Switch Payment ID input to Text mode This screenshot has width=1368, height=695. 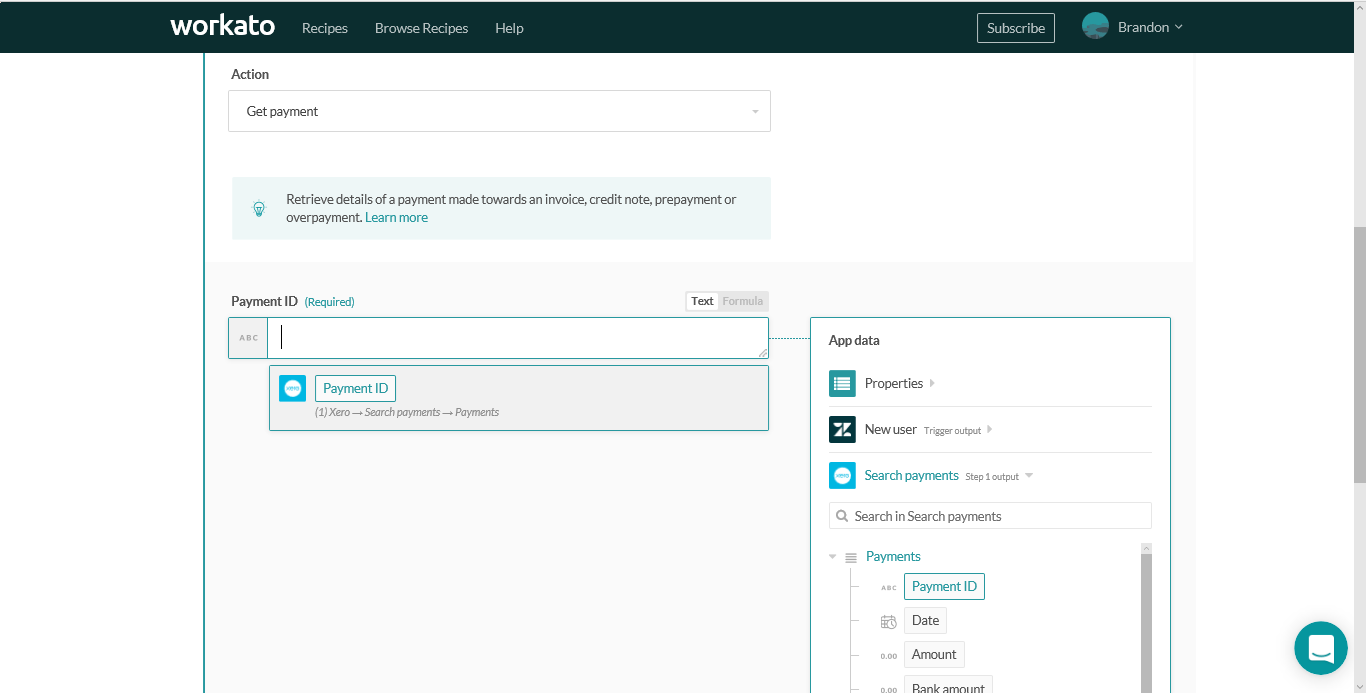[703, 301]
